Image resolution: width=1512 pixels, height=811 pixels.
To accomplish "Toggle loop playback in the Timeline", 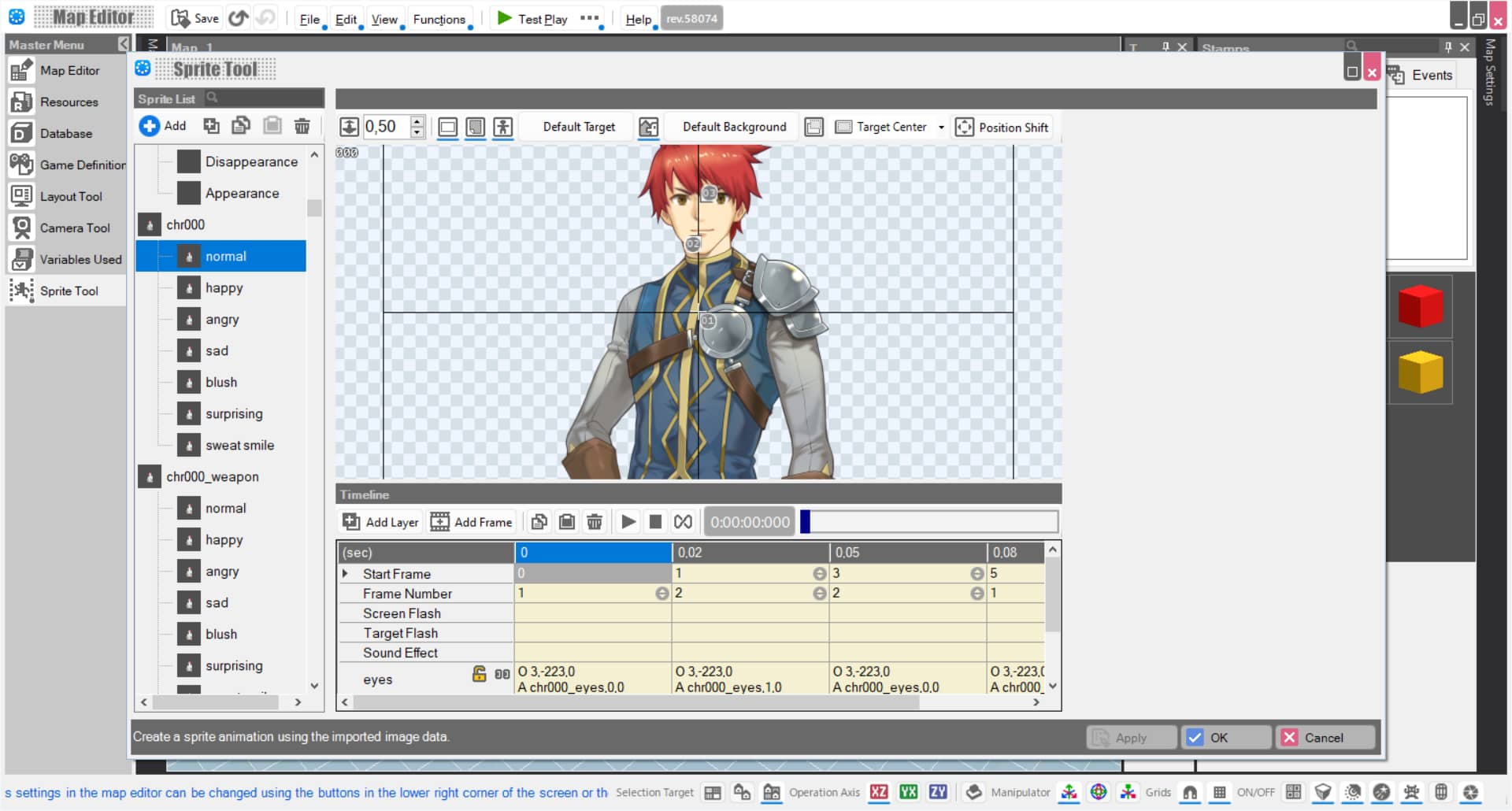I will click(x=683, y=522).
